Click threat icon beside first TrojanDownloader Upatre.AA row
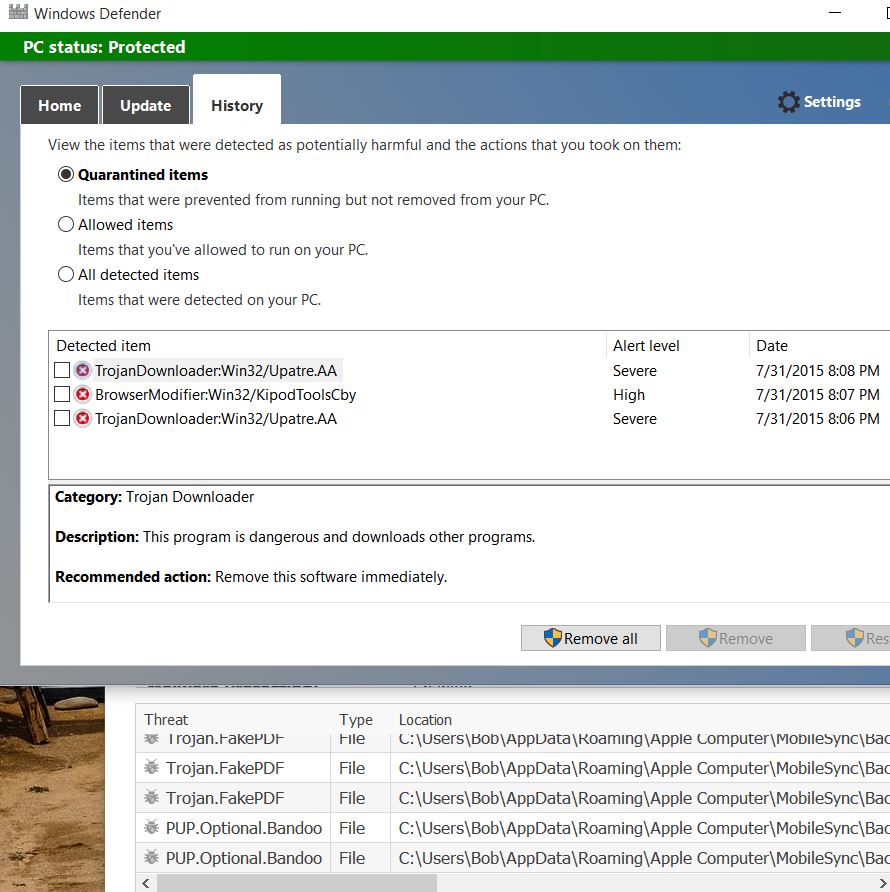The width and height of the screenshot is (890, 892). coord(83,370)
